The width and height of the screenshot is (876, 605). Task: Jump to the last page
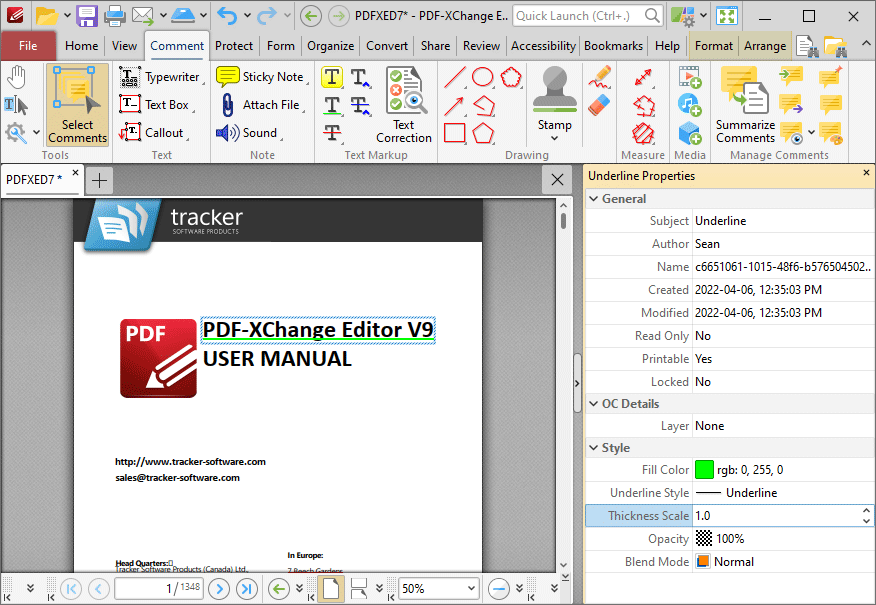(x=247, y=588)
